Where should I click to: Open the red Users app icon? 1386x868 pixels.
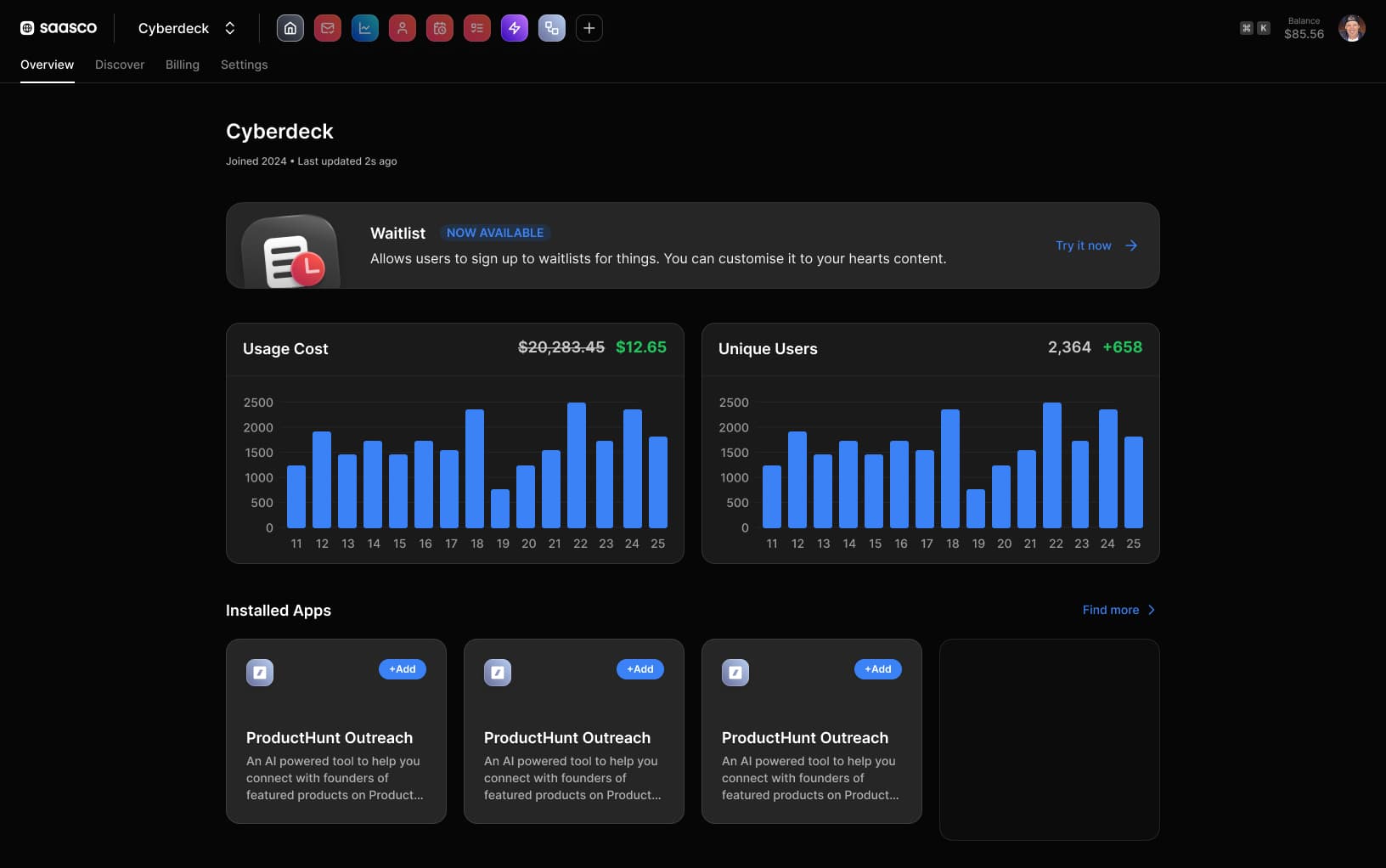point(403,28)
